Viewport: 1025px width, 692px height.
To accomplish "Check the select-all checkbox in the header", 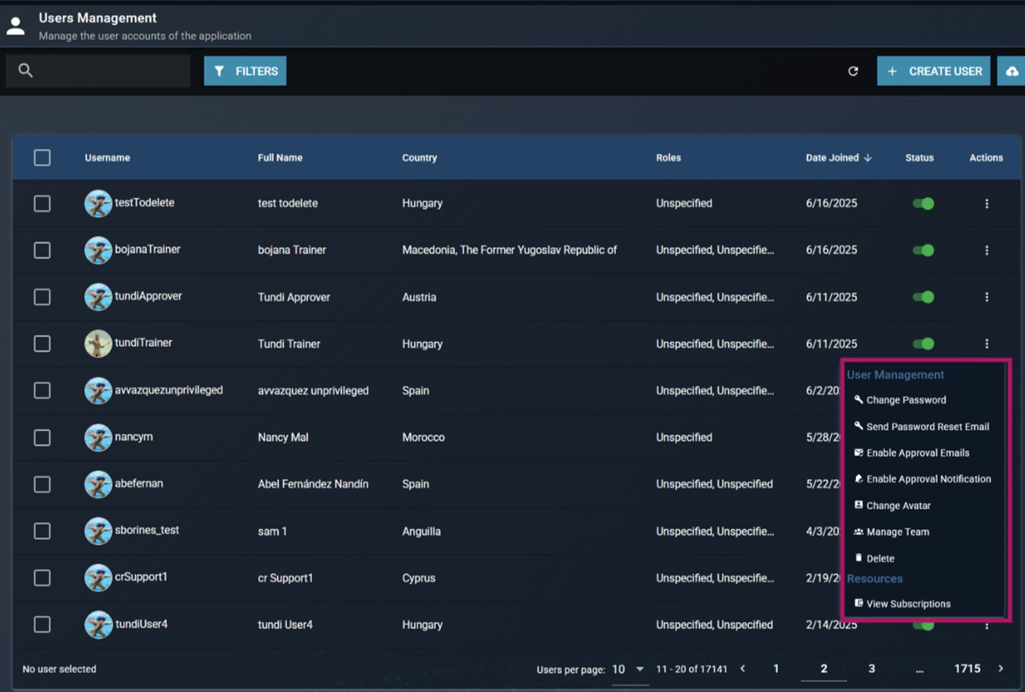I will (x=42, y=157).
